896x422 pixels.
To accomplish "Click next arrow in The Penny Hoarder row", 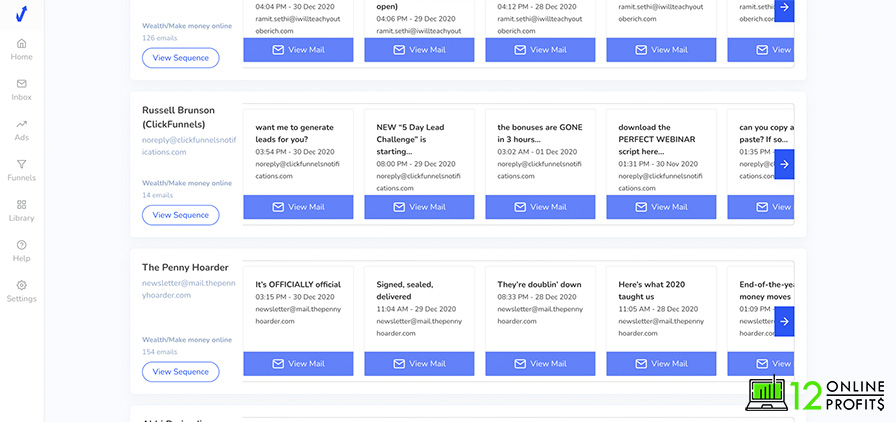I will pos(785,321).
